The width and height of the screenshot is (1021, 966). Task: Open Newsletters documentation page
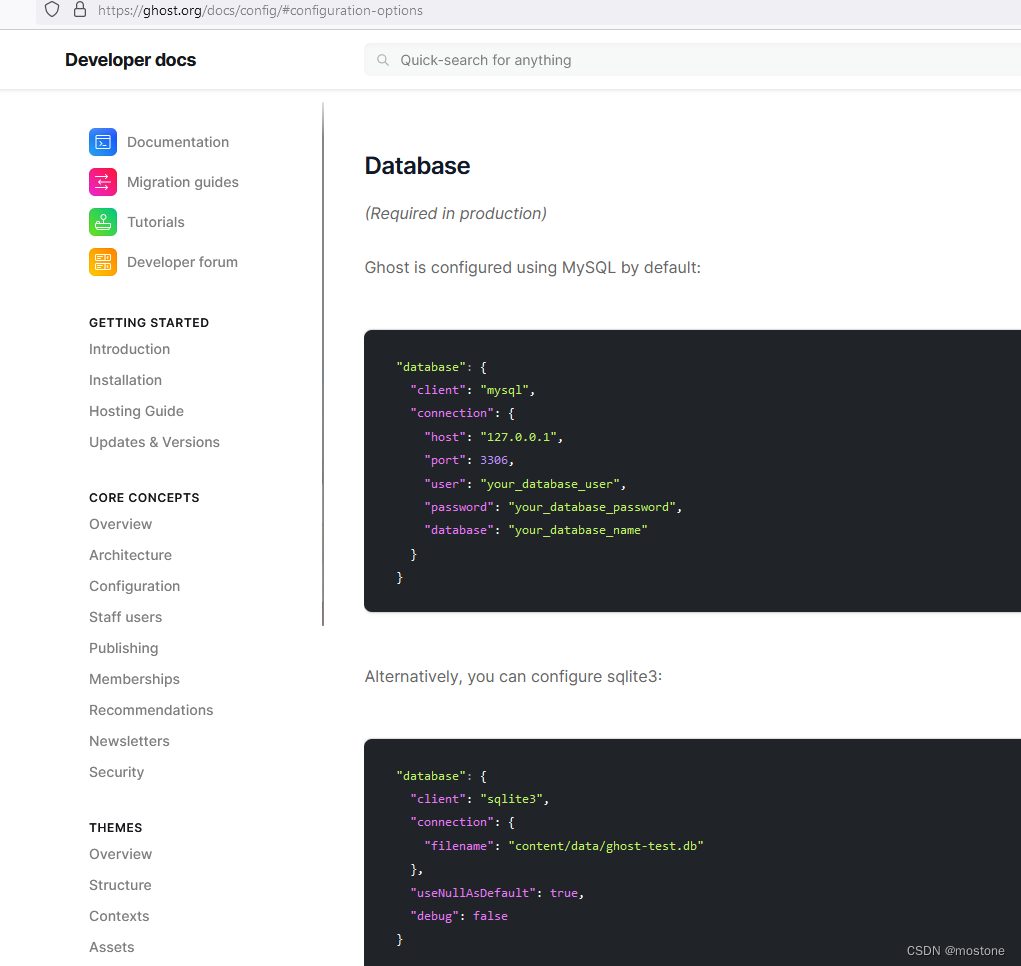[129, 741]
